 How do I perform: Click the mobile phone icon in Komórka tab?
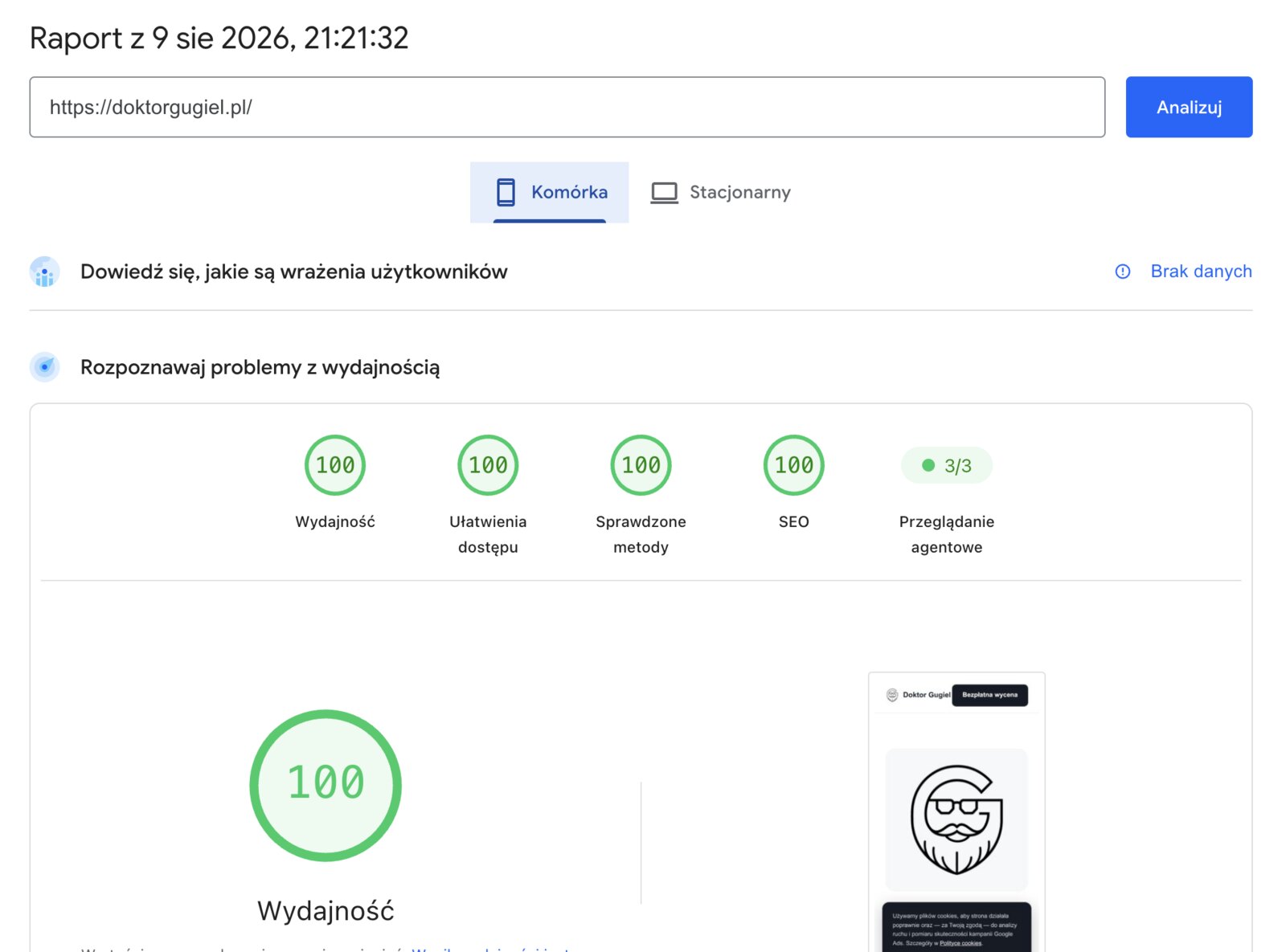tap(506, 192)
